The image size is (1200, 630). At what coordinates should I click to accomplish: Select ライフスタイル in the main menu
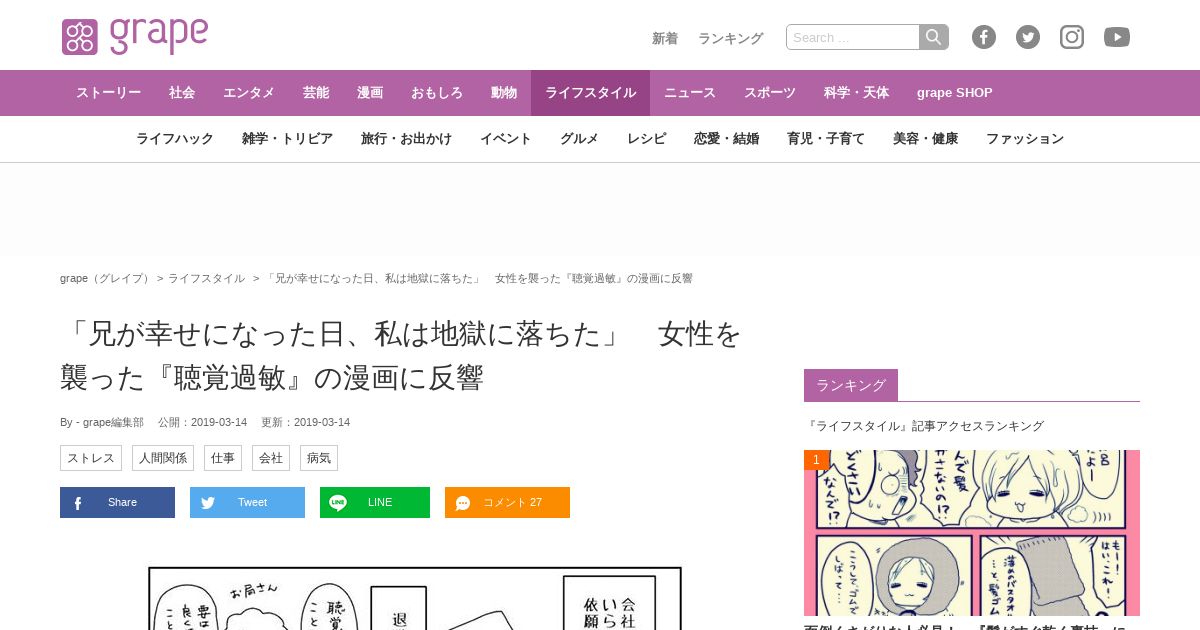[x=590, y=93]
